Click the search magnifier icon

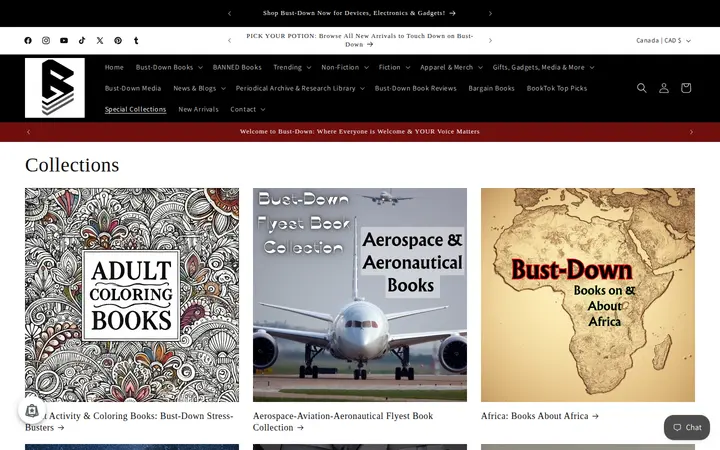tap(641, 88)
